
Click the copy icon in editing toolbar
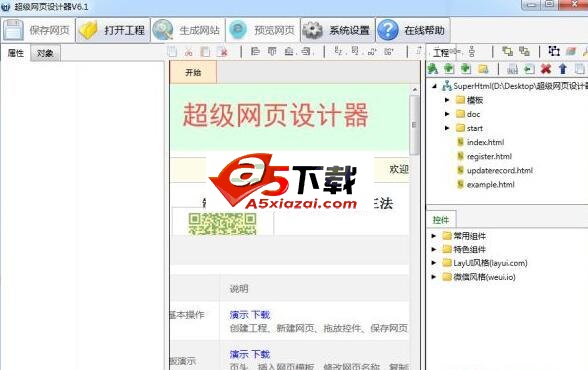pos(172,52)
